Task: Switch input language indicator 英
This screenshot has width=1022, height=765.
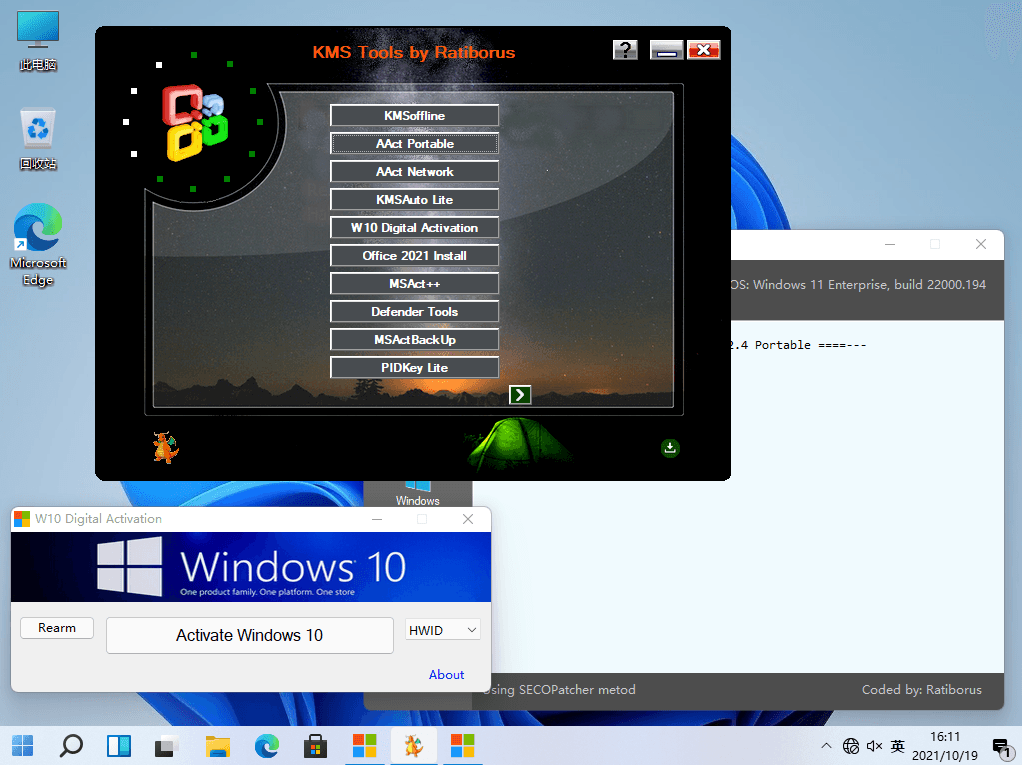Action: pyautogui.click(x=898, y=745)
